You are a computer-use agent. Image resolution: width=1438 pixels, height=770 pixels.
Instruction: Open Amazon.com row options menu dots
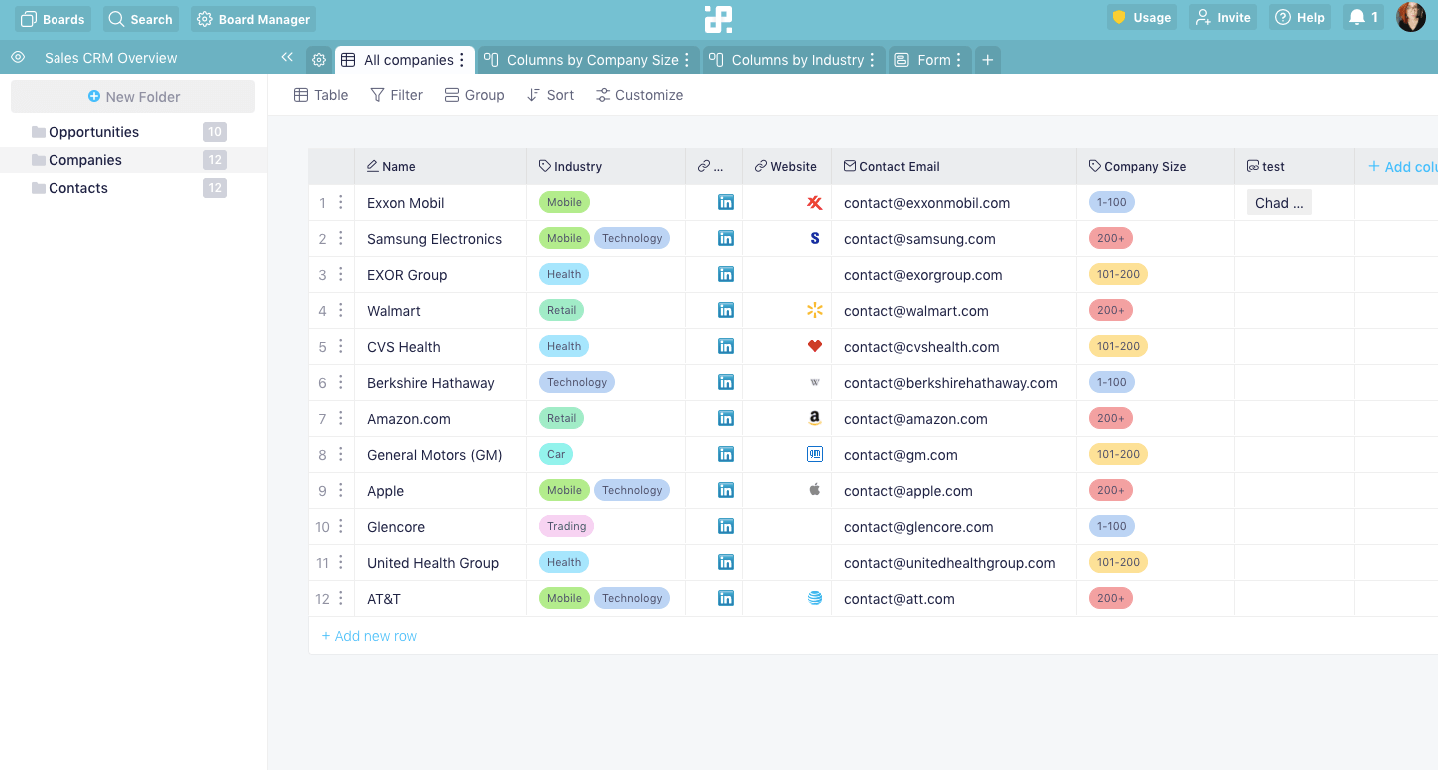click(x=341, y=418)
